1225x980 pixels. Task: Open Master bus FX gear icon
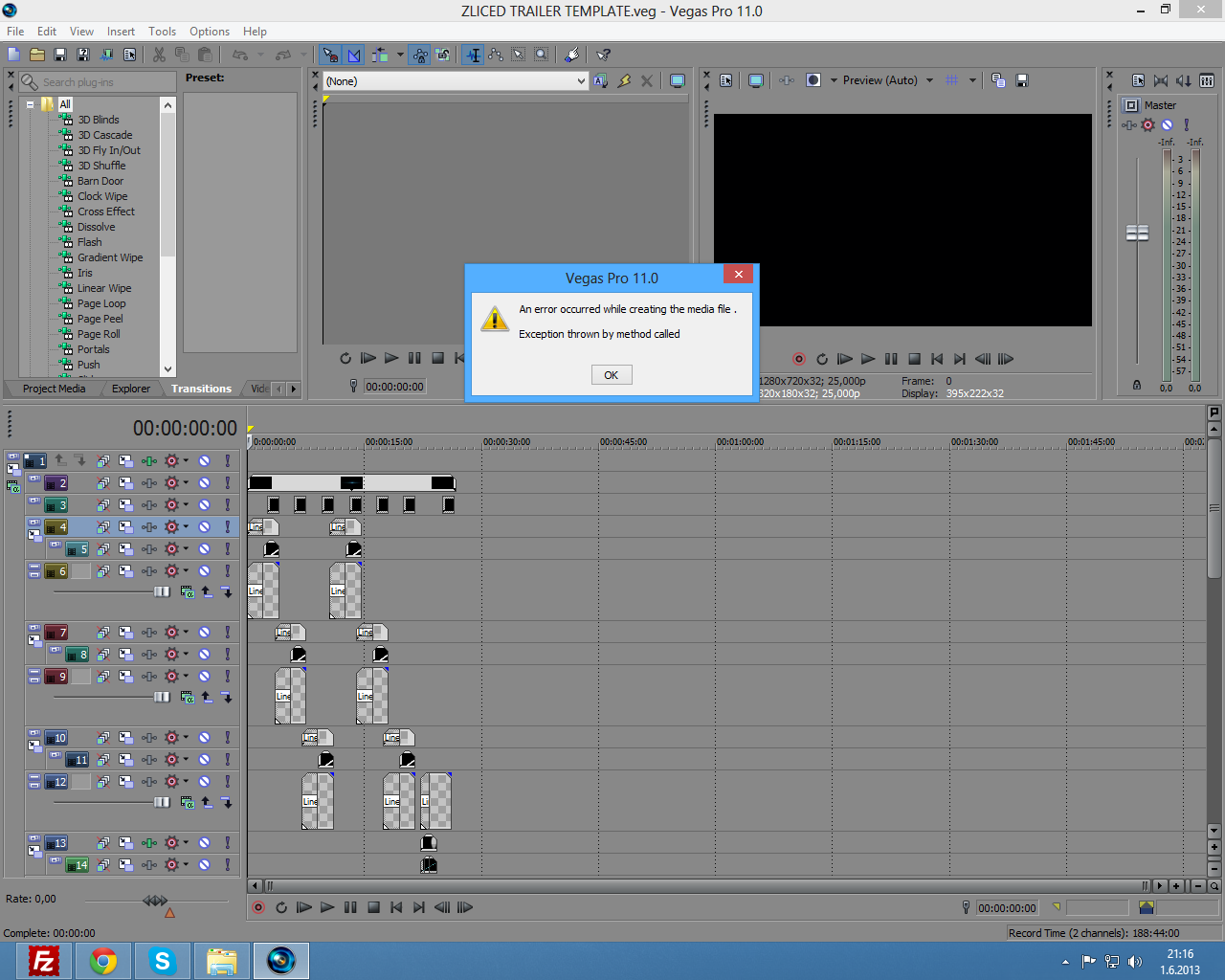1148,125
